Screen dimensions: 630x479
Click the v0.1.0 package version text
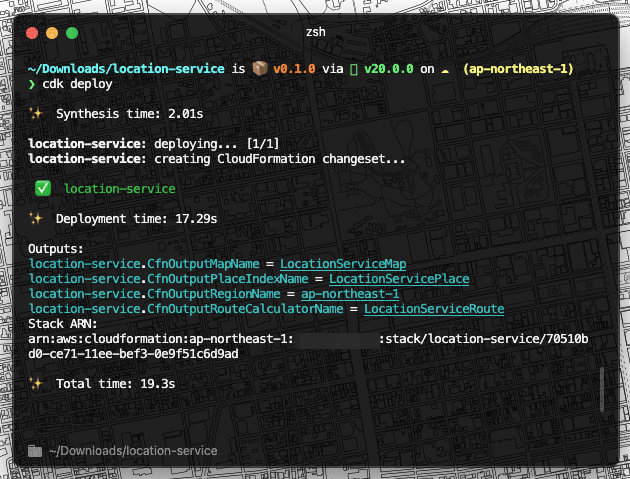pos(294,69)
